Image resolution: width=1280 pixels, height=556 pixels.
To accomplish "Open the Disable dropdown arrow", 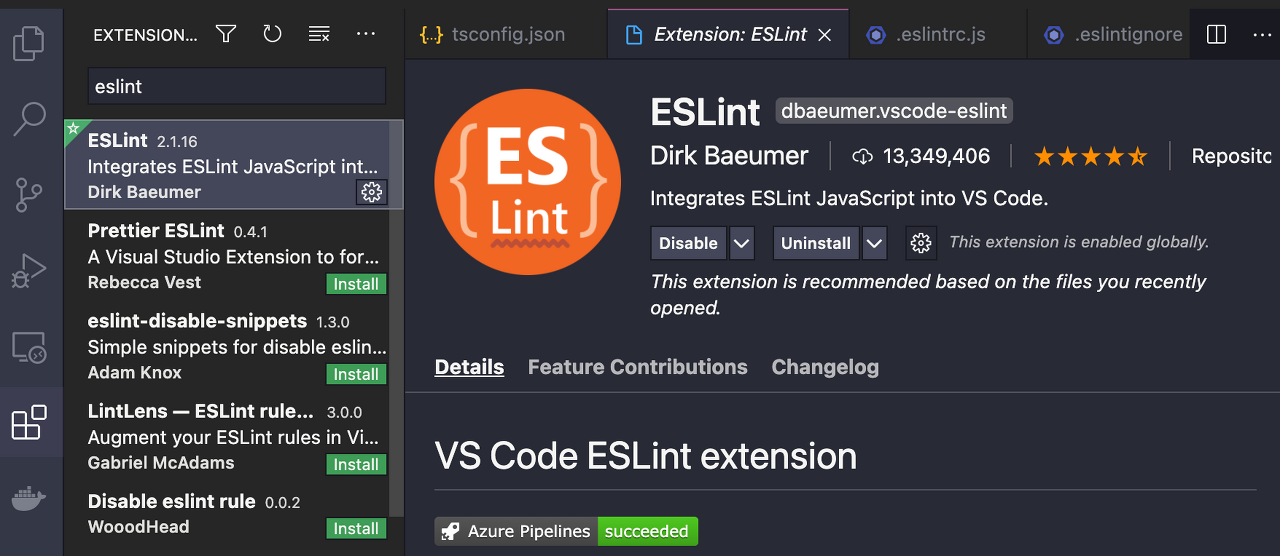I will 741,243.
